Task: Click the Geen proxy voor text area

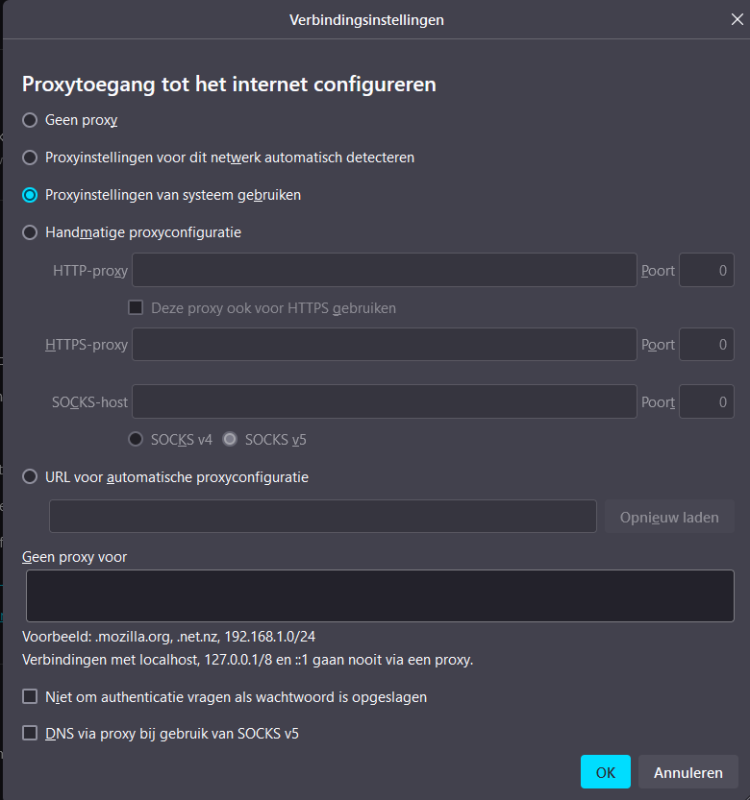Action: [380, 596]
